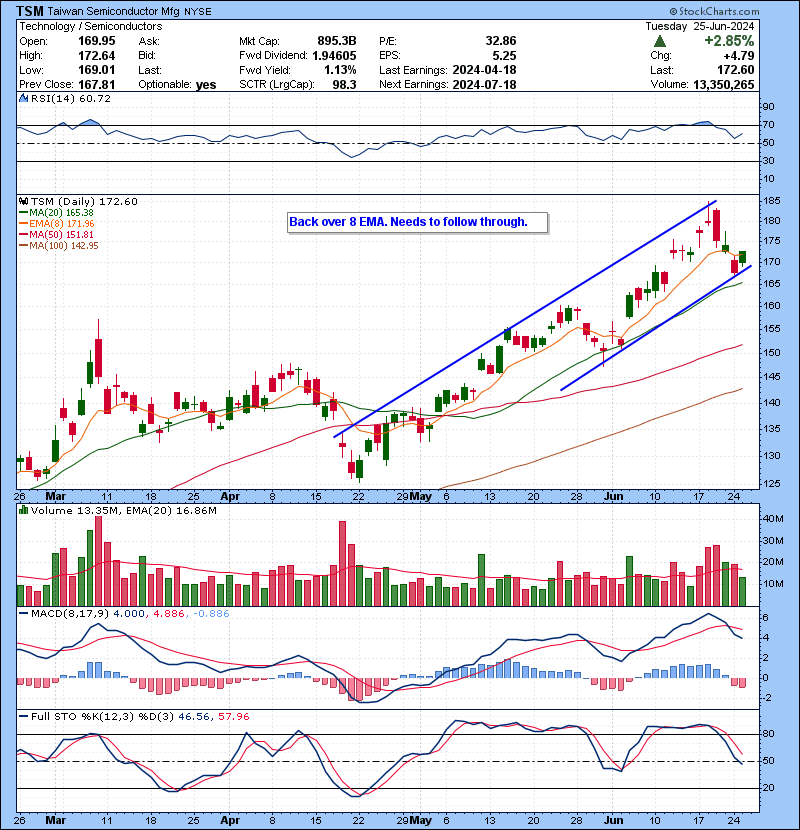Click the Ask: label in the quote header
The image size is (800, 830).
(x=149, y=41)
